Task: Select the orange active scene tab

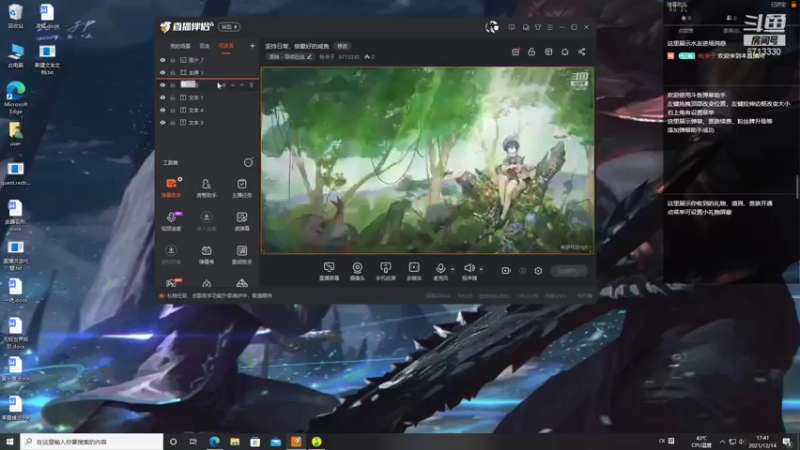Action: (x=226, y=46)
